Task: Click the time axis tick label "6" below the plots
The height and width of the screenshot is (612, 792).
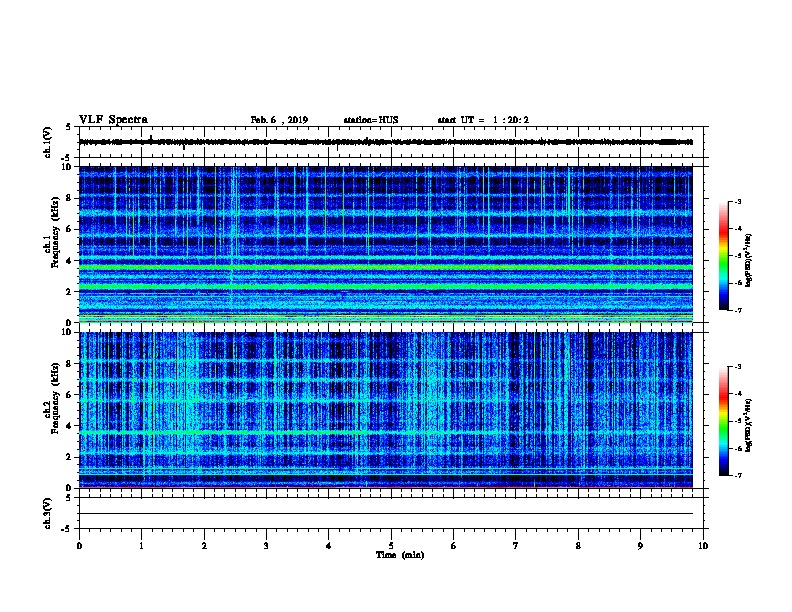Action: [x=454, y=546]
